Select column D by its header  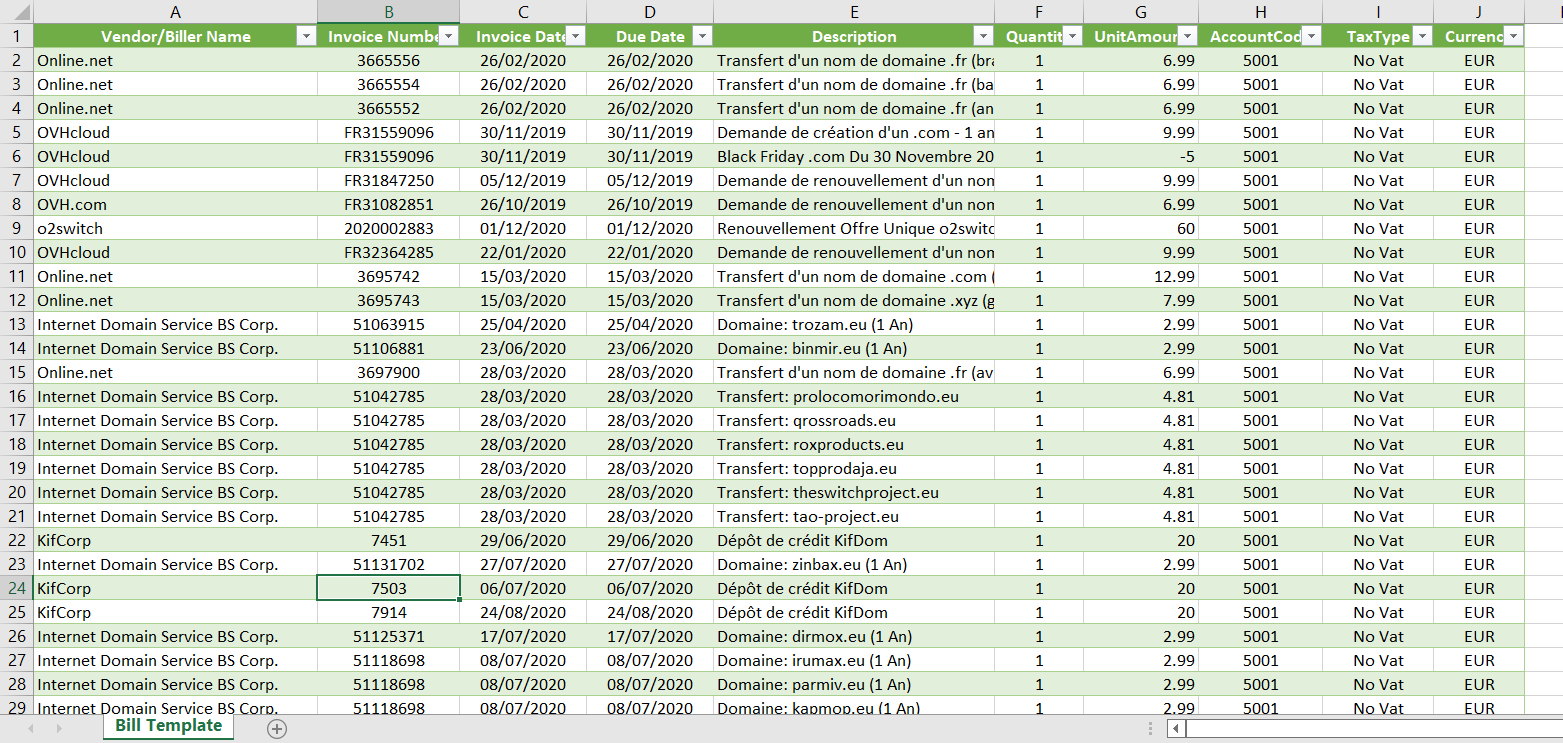point(650,12)
